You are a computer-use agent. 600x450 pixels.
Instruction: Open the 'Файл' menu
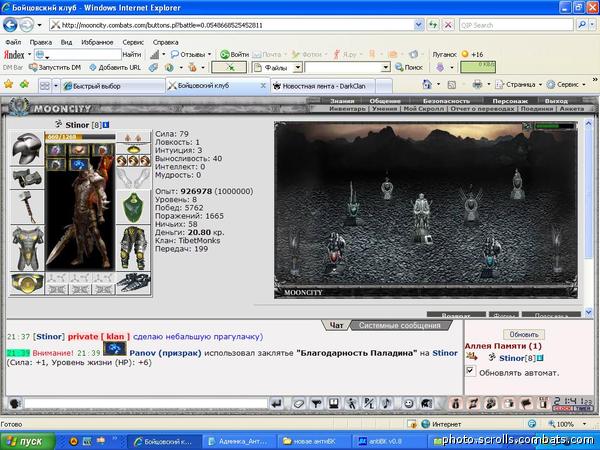pos(13,42)
